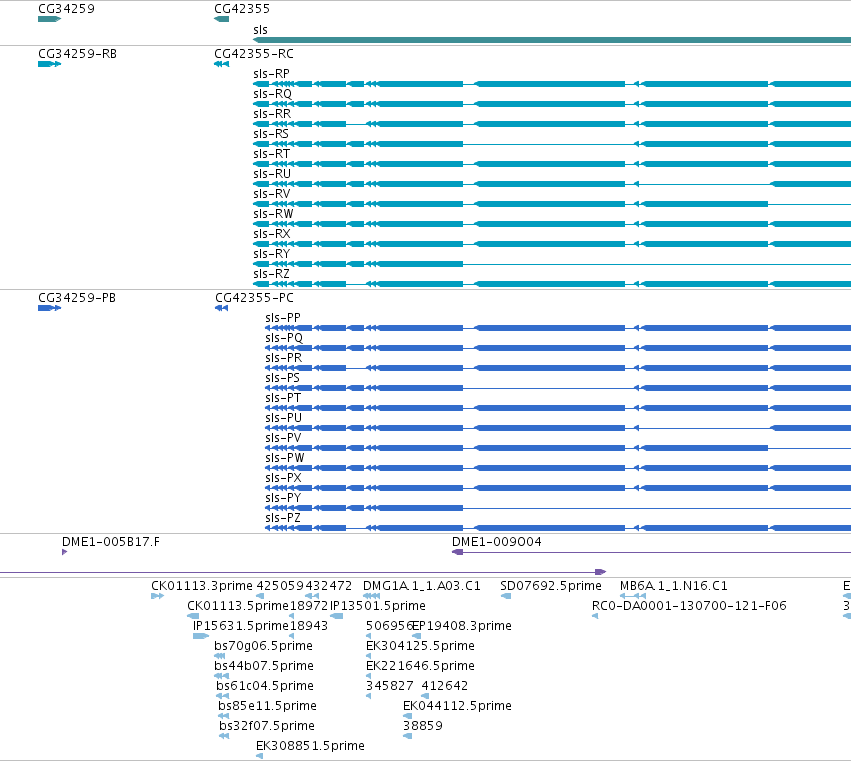Select the sls-RQ transcript label
The image size is (851, 761).
(x=272, y=94)
